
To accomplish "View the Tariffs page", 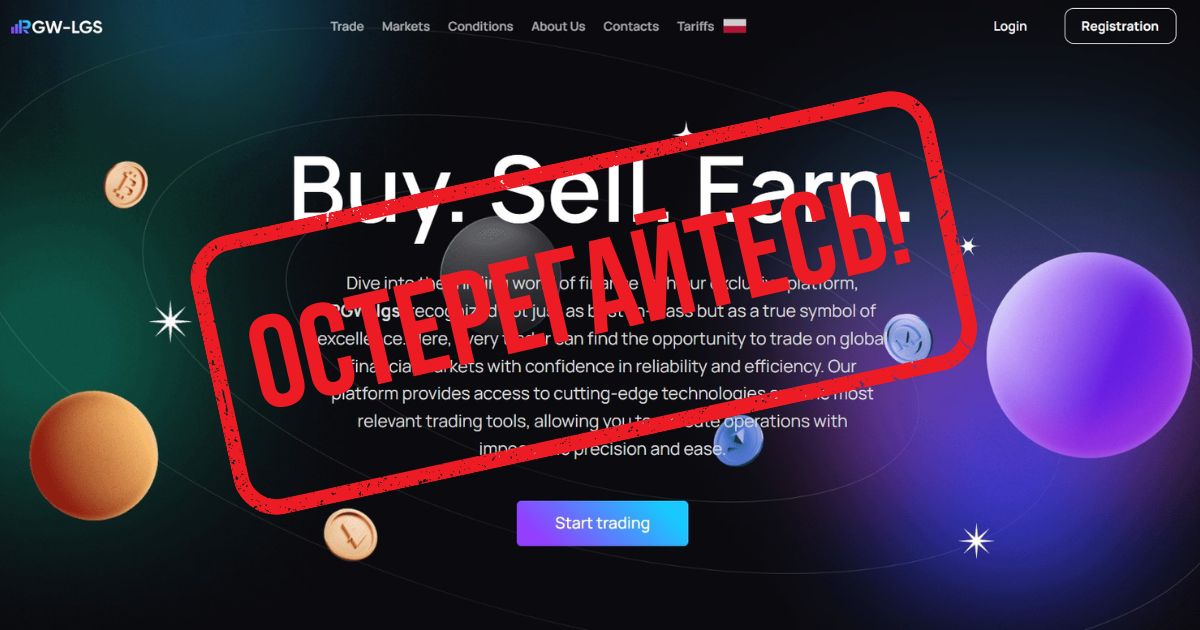I will pos(695,27).
